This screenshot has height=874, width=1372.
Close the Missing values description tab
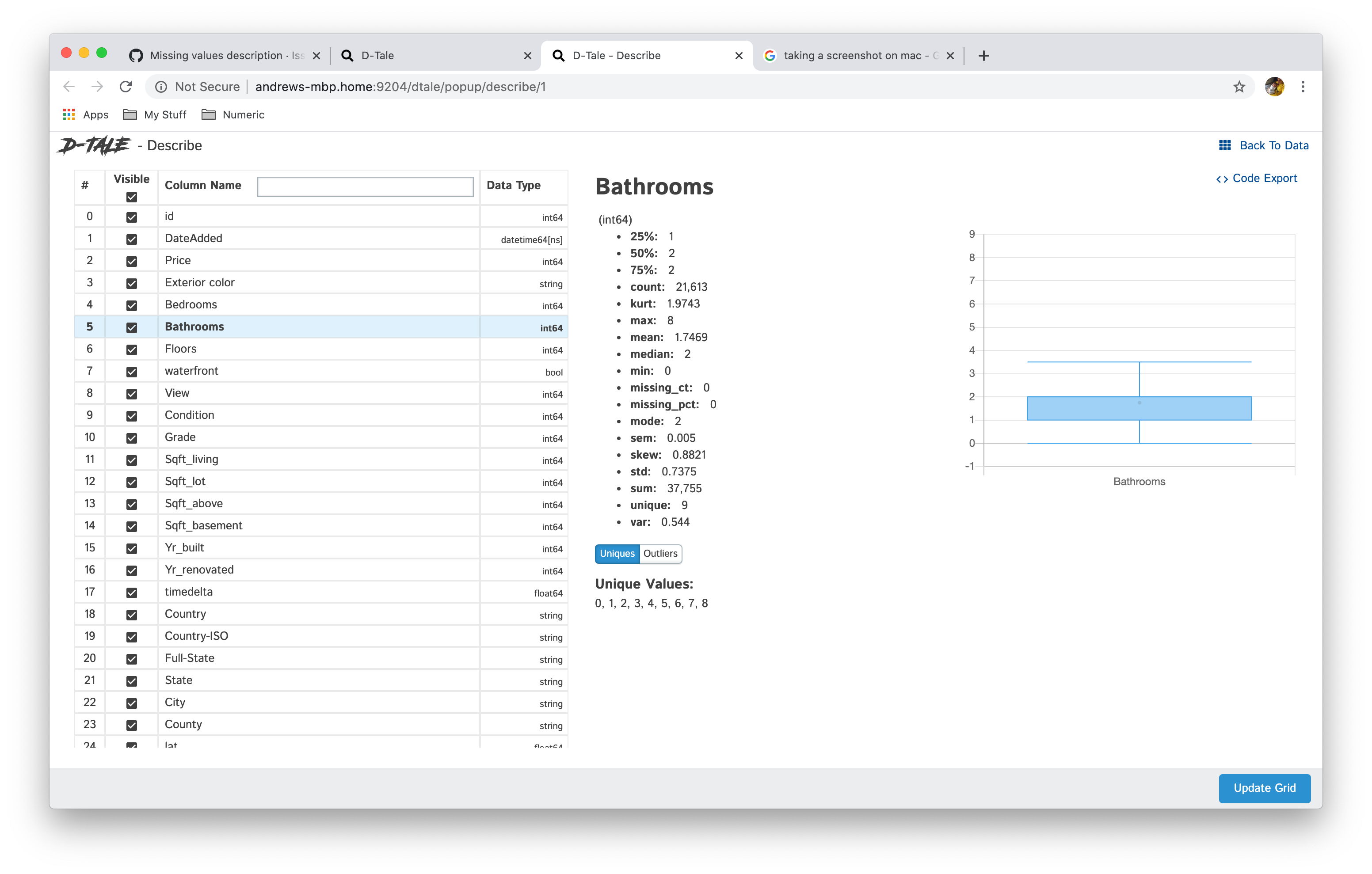317,56
